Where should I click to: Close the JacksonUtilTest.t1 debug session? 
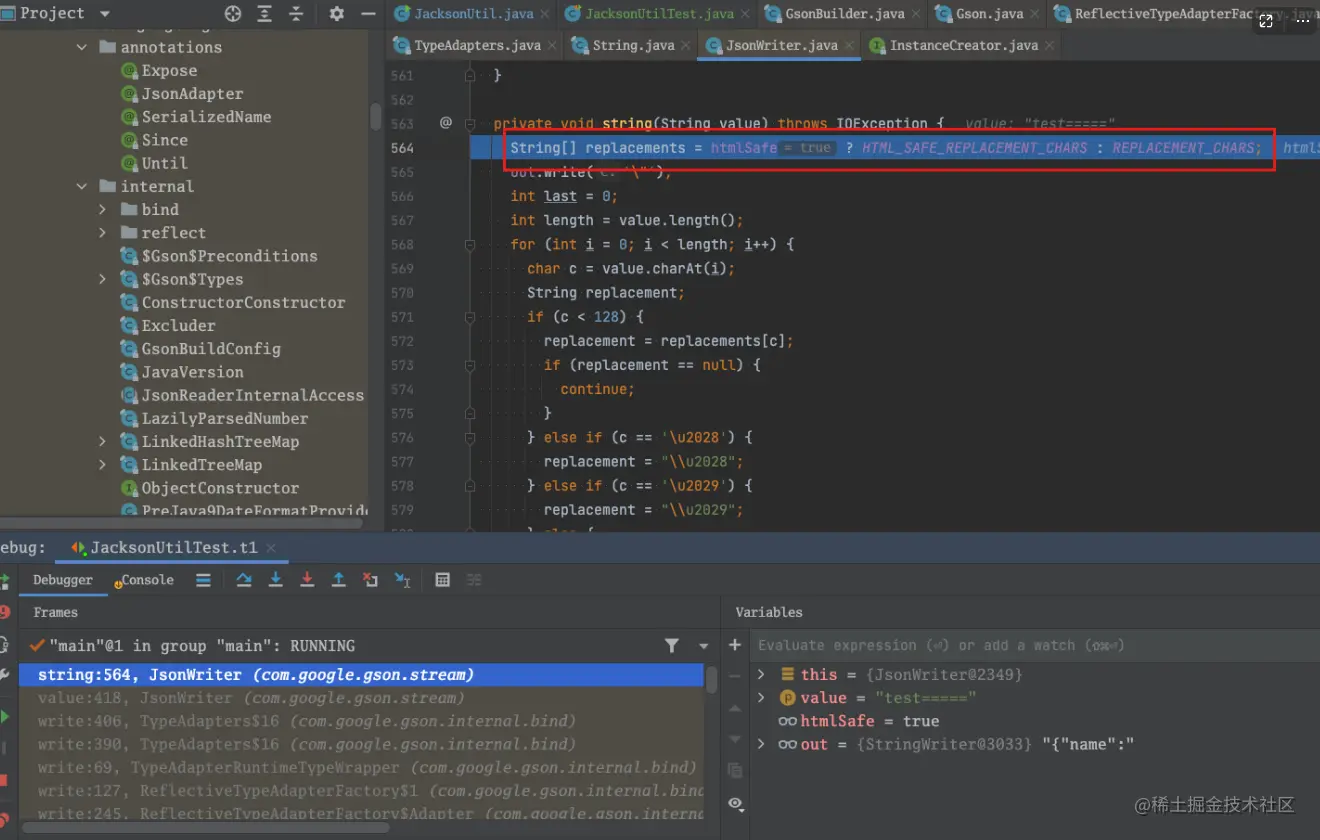[x=270, y=547]
